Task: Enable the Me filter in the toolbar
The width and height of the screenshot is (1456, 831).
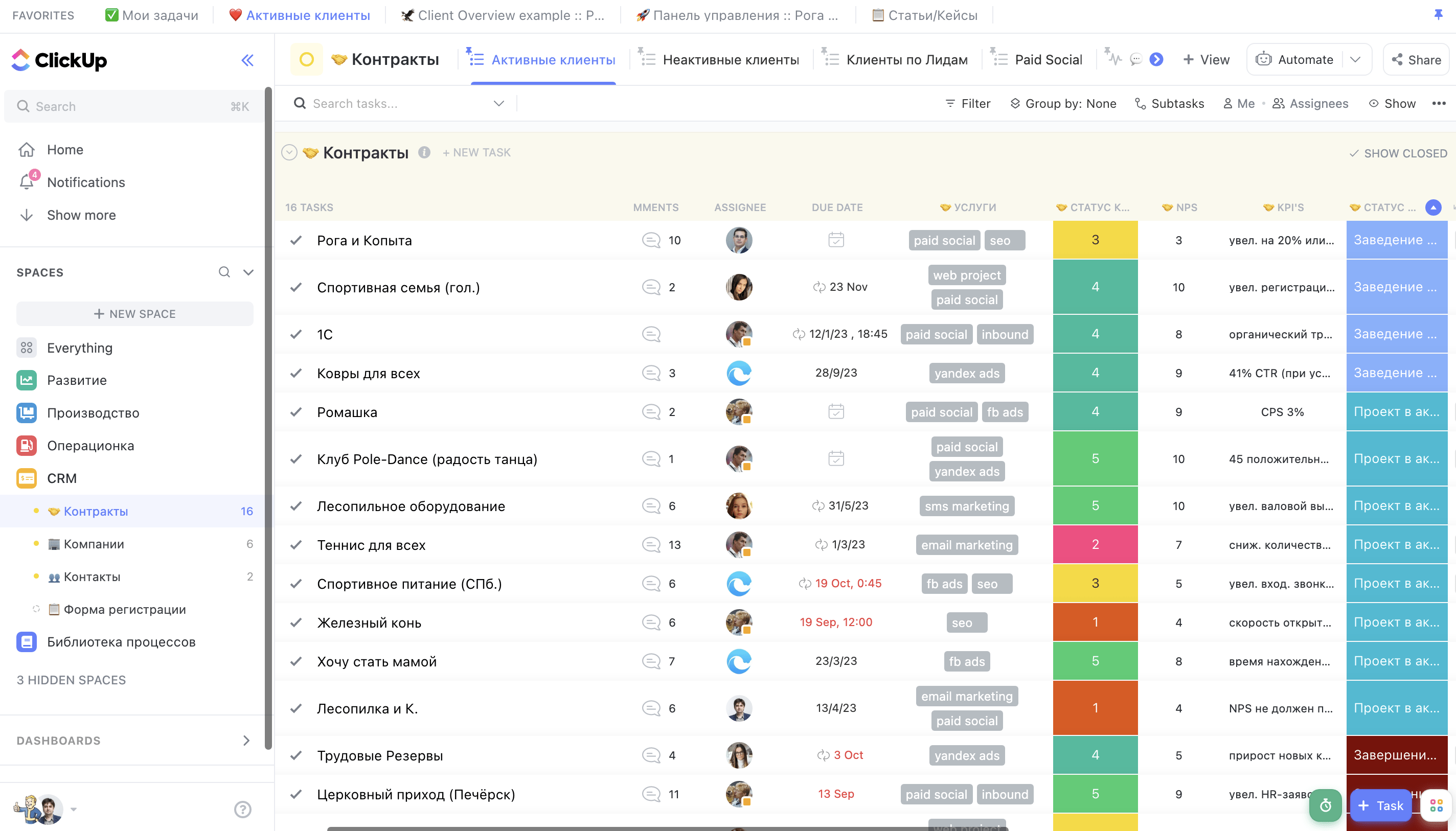Action: coord(1239,103)
